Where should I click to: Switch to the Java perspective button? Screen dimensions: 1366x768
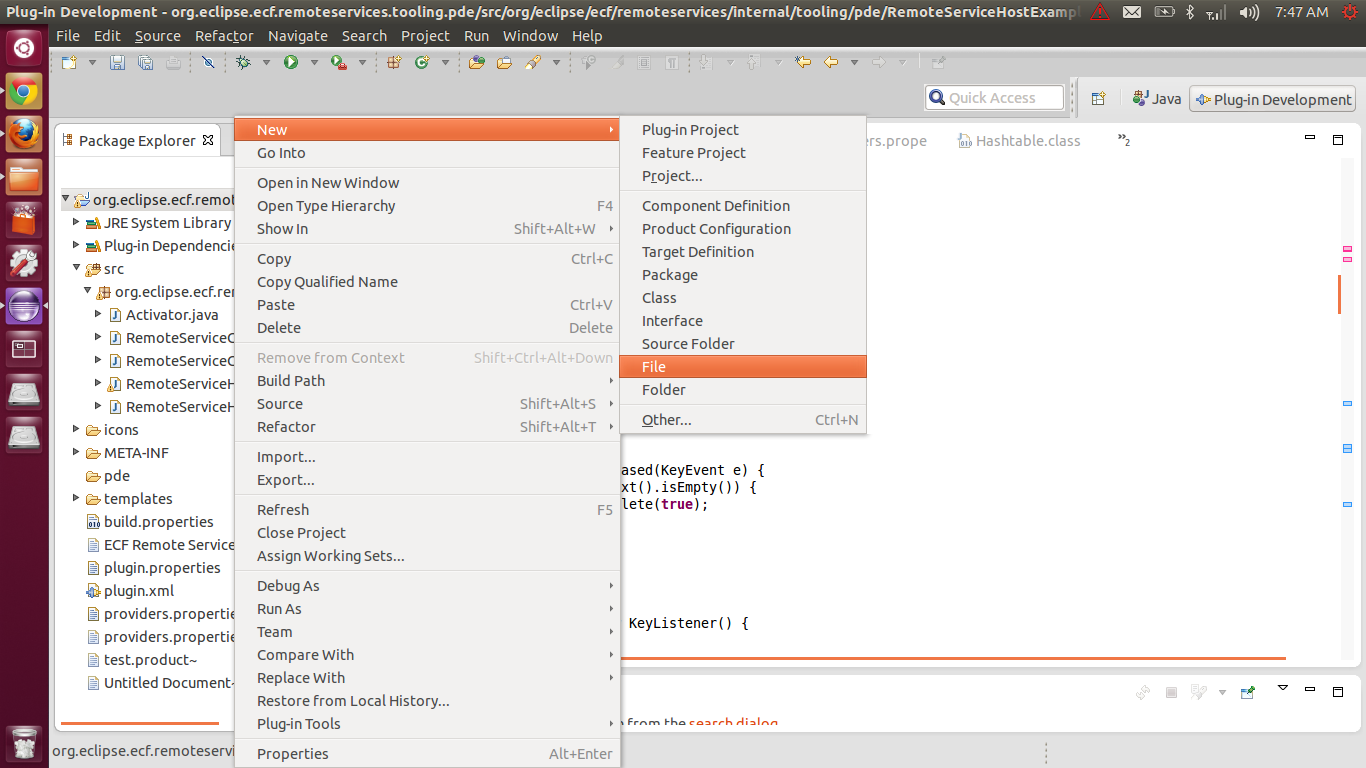[1157, 99]
